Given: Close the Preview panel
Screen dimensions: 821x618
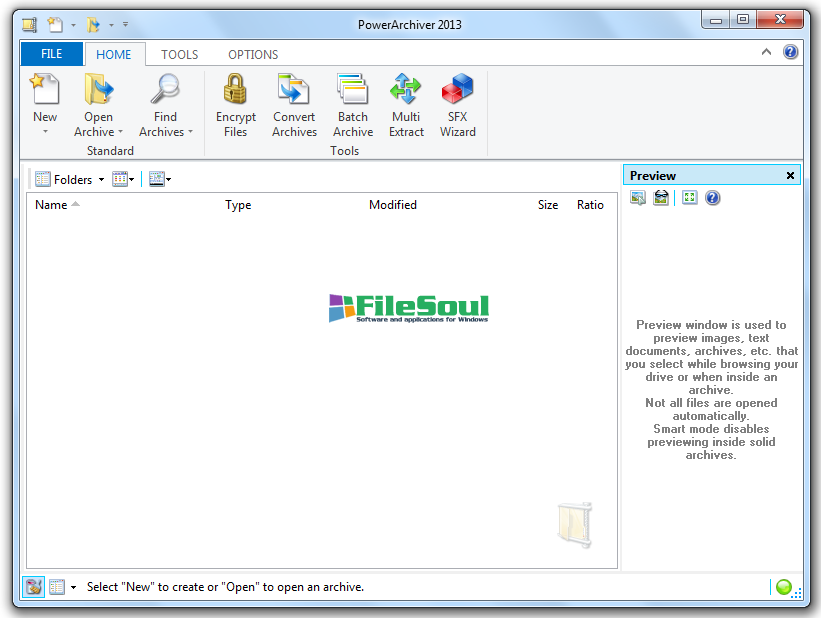Looking at the screenshot, I should (790, 175).
